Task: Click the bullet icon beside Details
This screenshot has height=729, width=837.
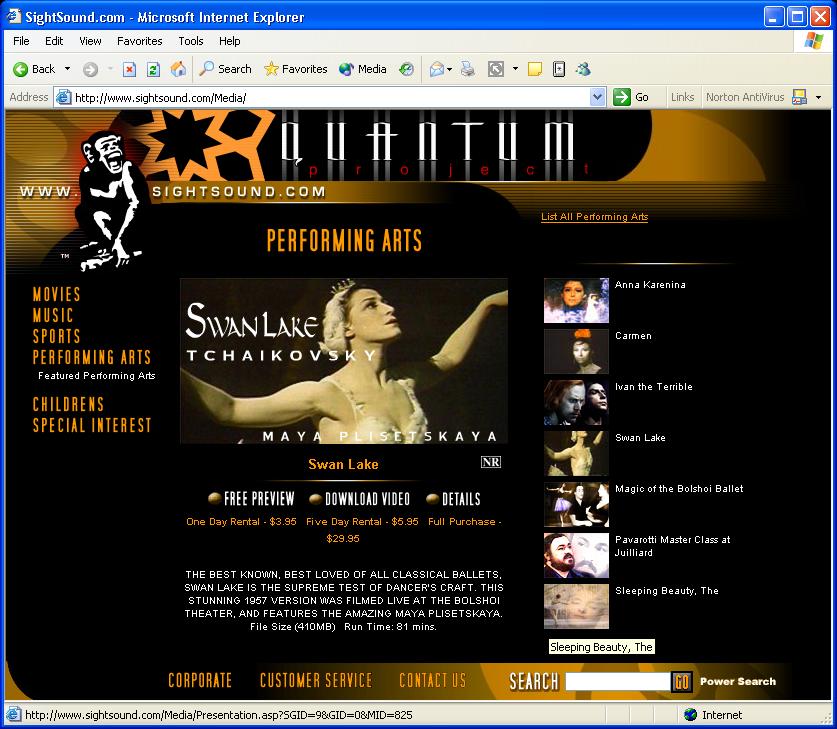Action: 432,499
